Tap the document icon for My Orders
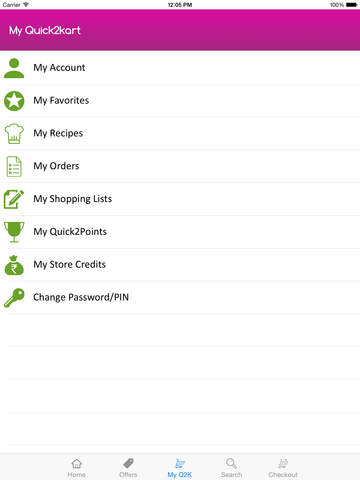Screen dimensions: 360x480 pos(14,166)
